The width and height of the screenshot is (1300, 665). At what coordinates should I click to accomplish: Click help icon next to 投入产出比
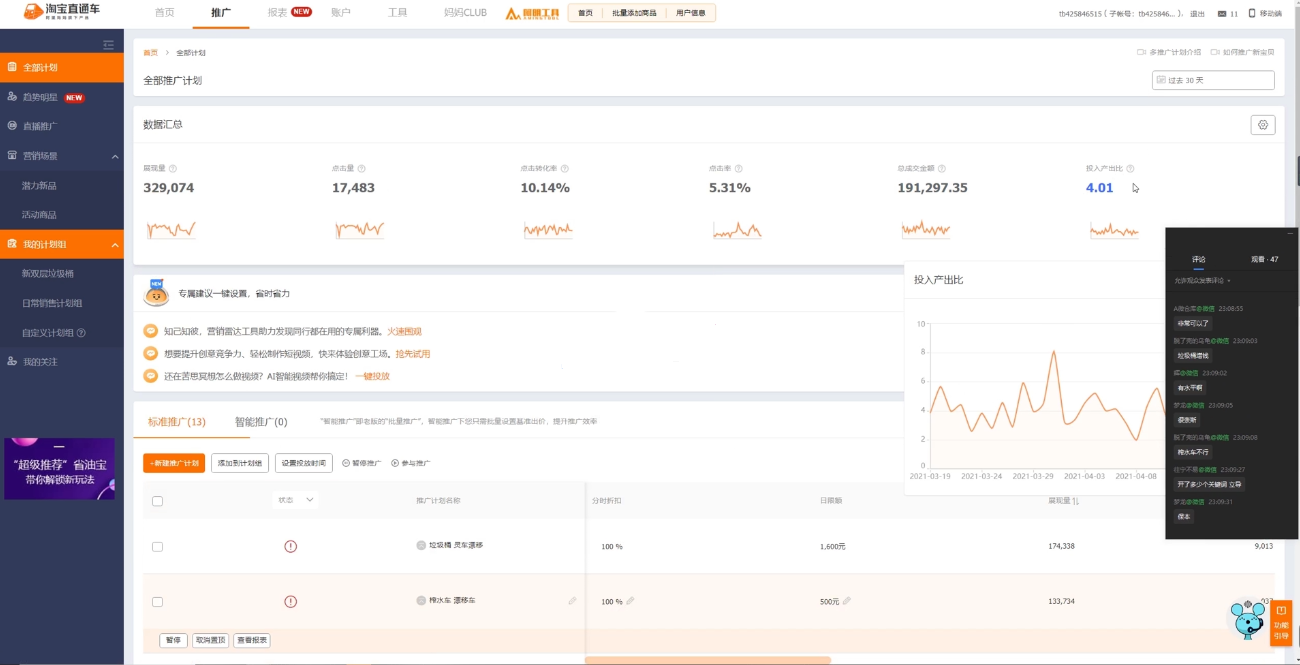click(1130, 169)
